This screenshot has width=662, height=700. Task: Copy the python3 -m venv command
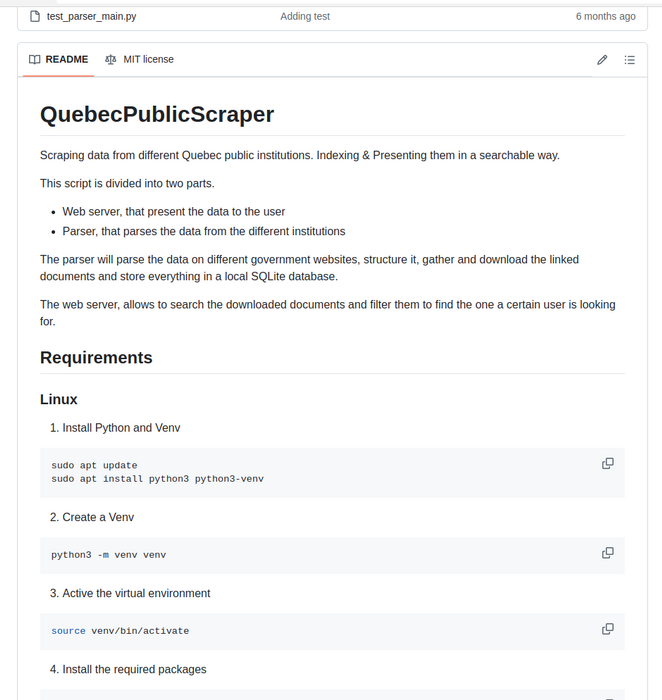tap(607, 553)
